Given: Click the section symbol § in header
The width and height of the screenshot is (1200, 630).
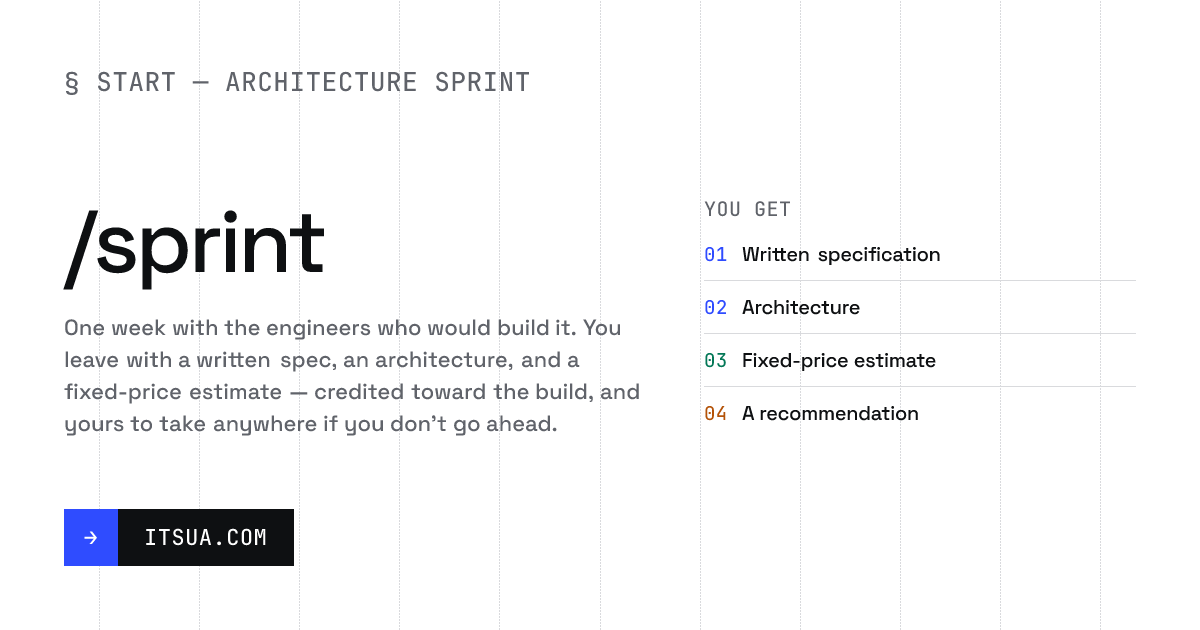Looking at the screenshot, I should coord(72,83).
